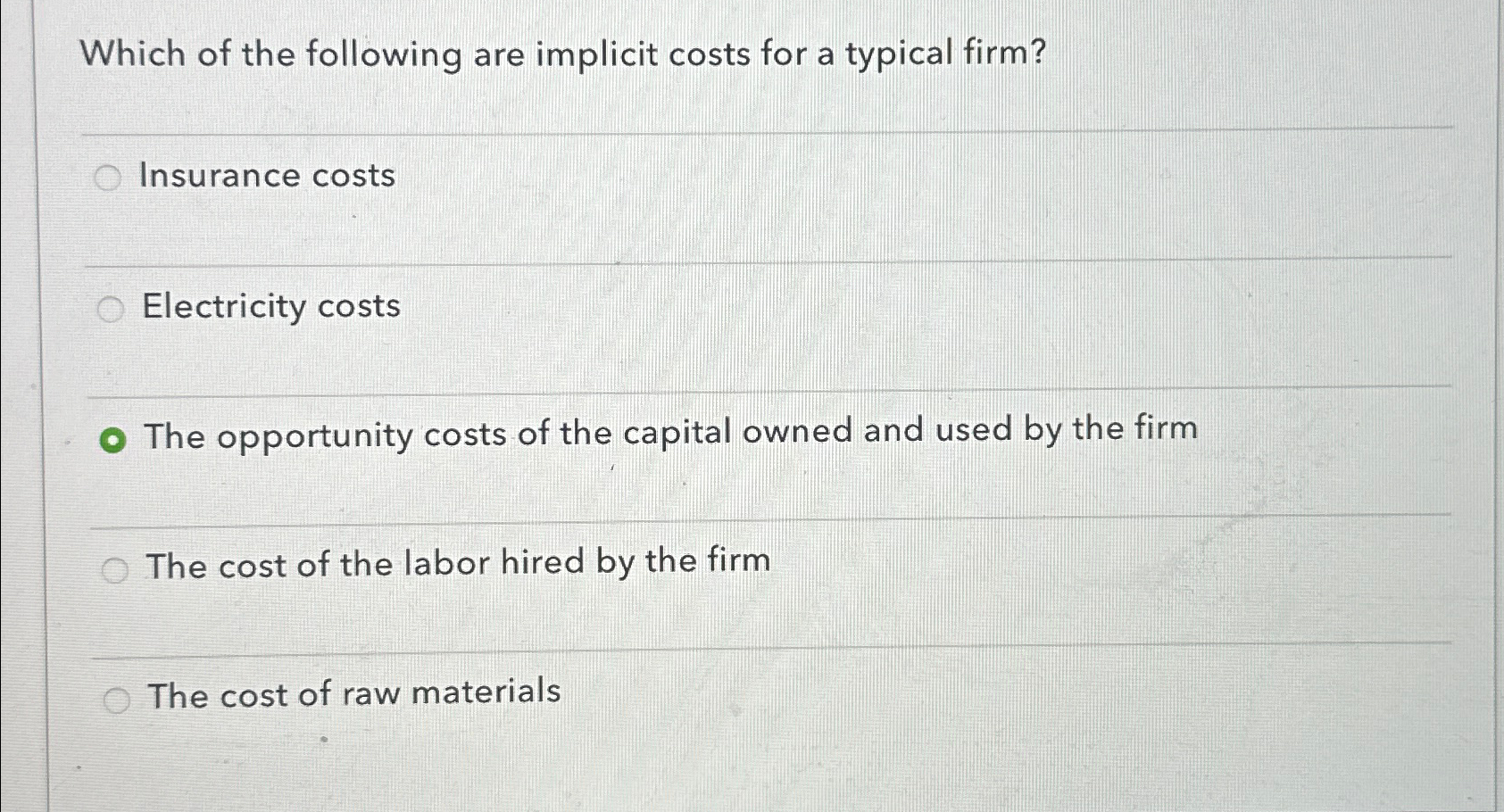Click the opportunity costs of capital text
Image resolution: width=1504 pixels, height=812 pixels.
click(669, 433)
